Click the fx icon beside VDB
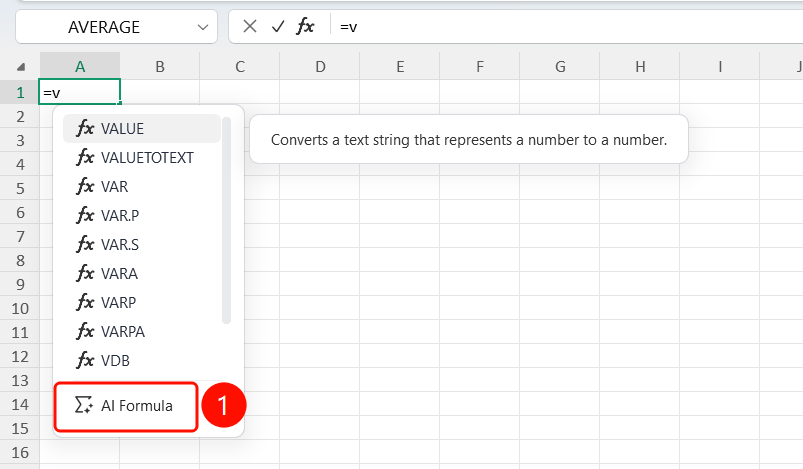This screenshot has width=803, height=469. (85, 360)
